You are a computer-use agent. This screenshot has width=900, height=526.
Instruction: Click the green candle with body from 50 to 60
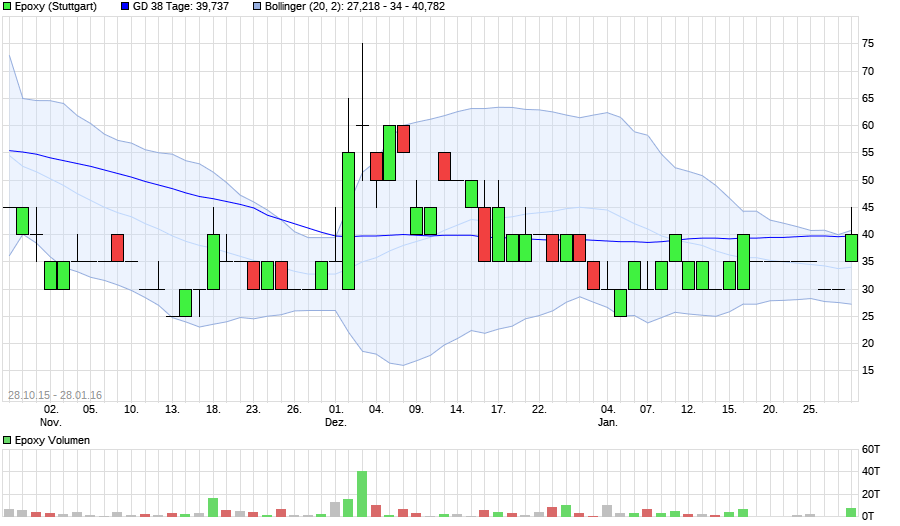click(389, 153)
